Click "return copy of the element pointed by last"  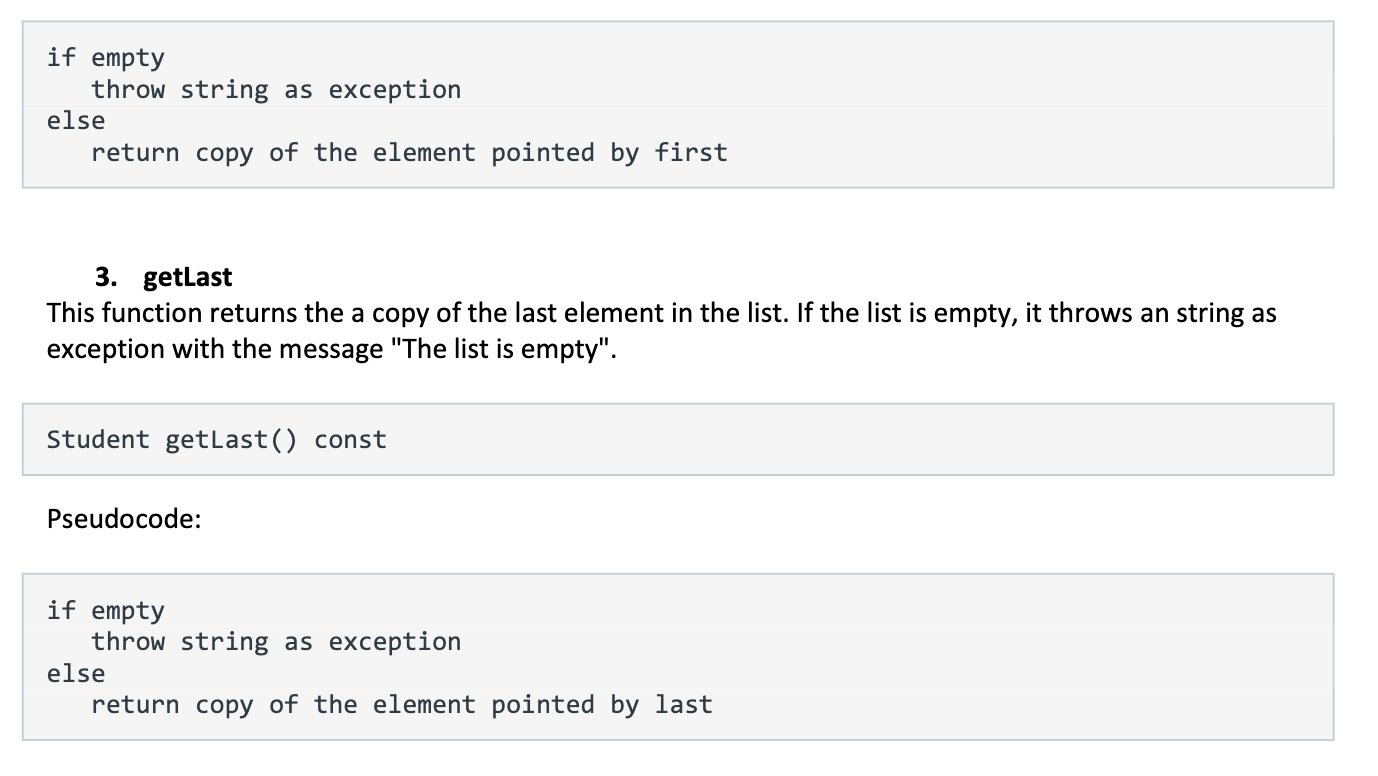click(x=402, y=705)
